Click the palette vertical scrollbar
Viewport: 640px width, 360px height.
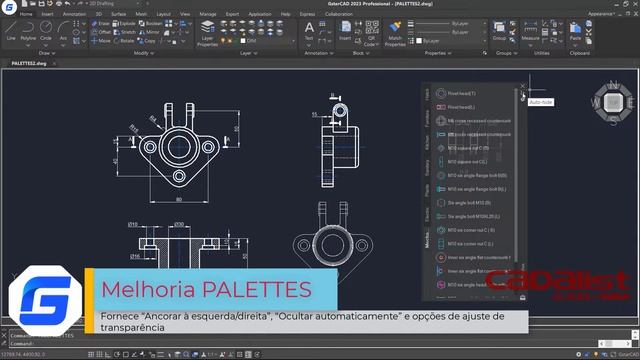516,176
